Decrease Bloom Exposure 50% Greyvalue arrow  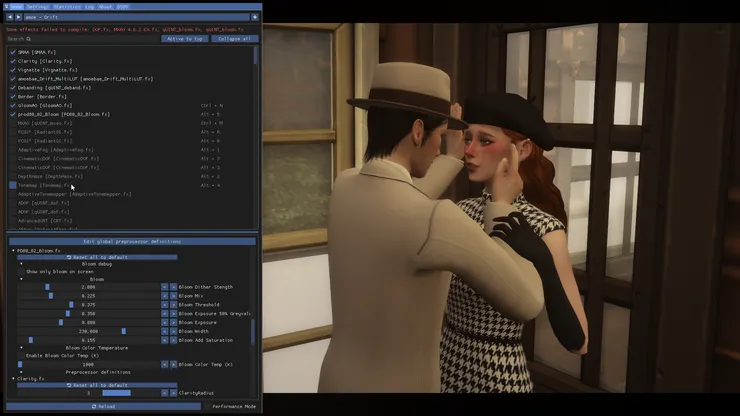(164, 314)
